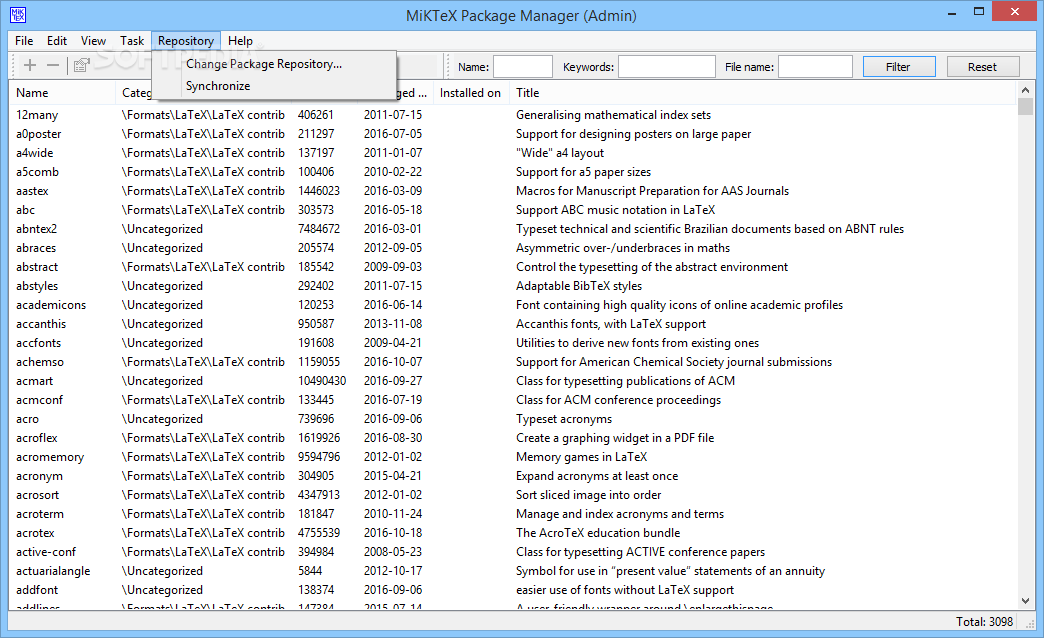The image size is (1044, 638).
Task: Select the academicons package row
Action: (x=513, y=305)
